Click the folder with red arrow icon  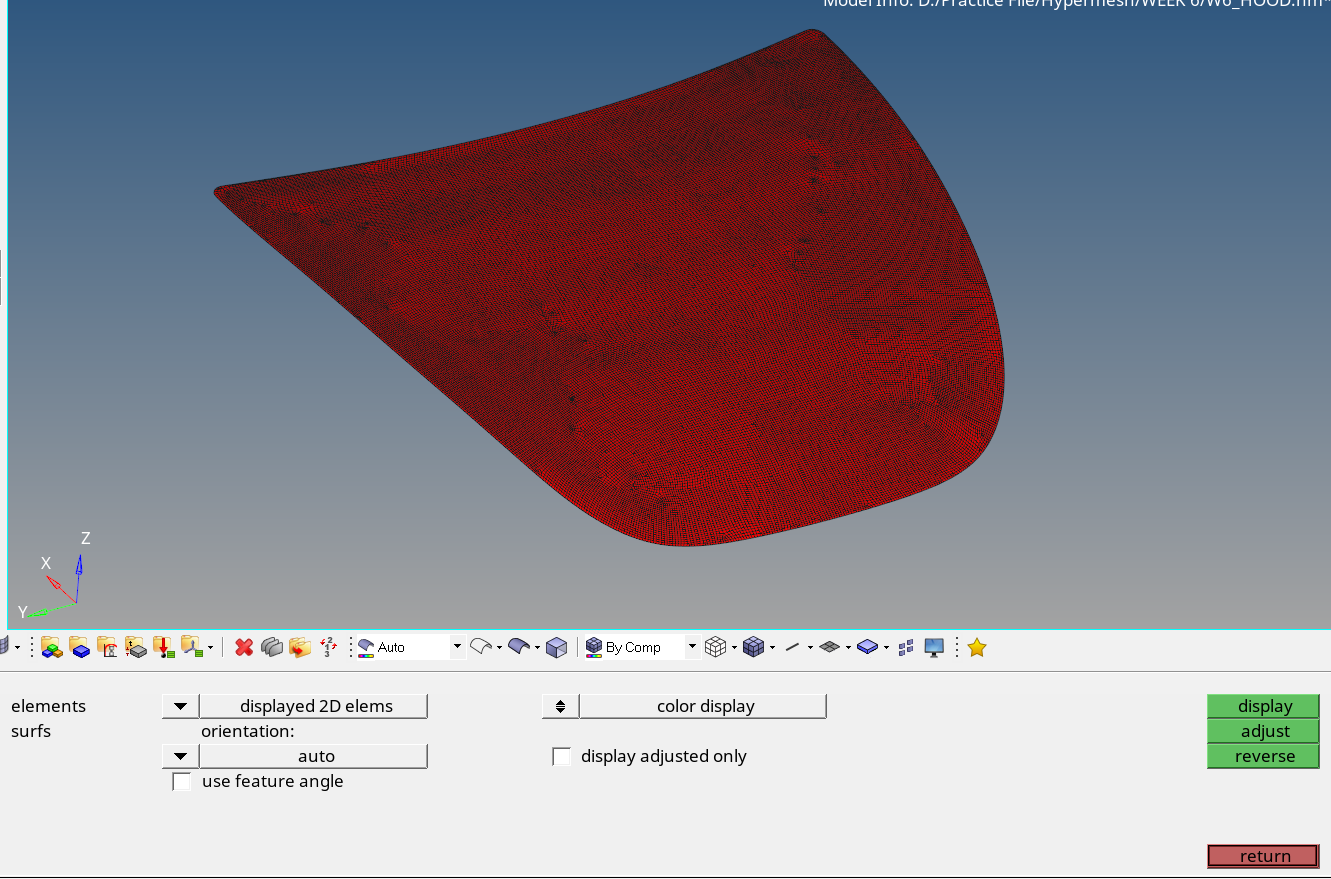click(x=163, y=648)
